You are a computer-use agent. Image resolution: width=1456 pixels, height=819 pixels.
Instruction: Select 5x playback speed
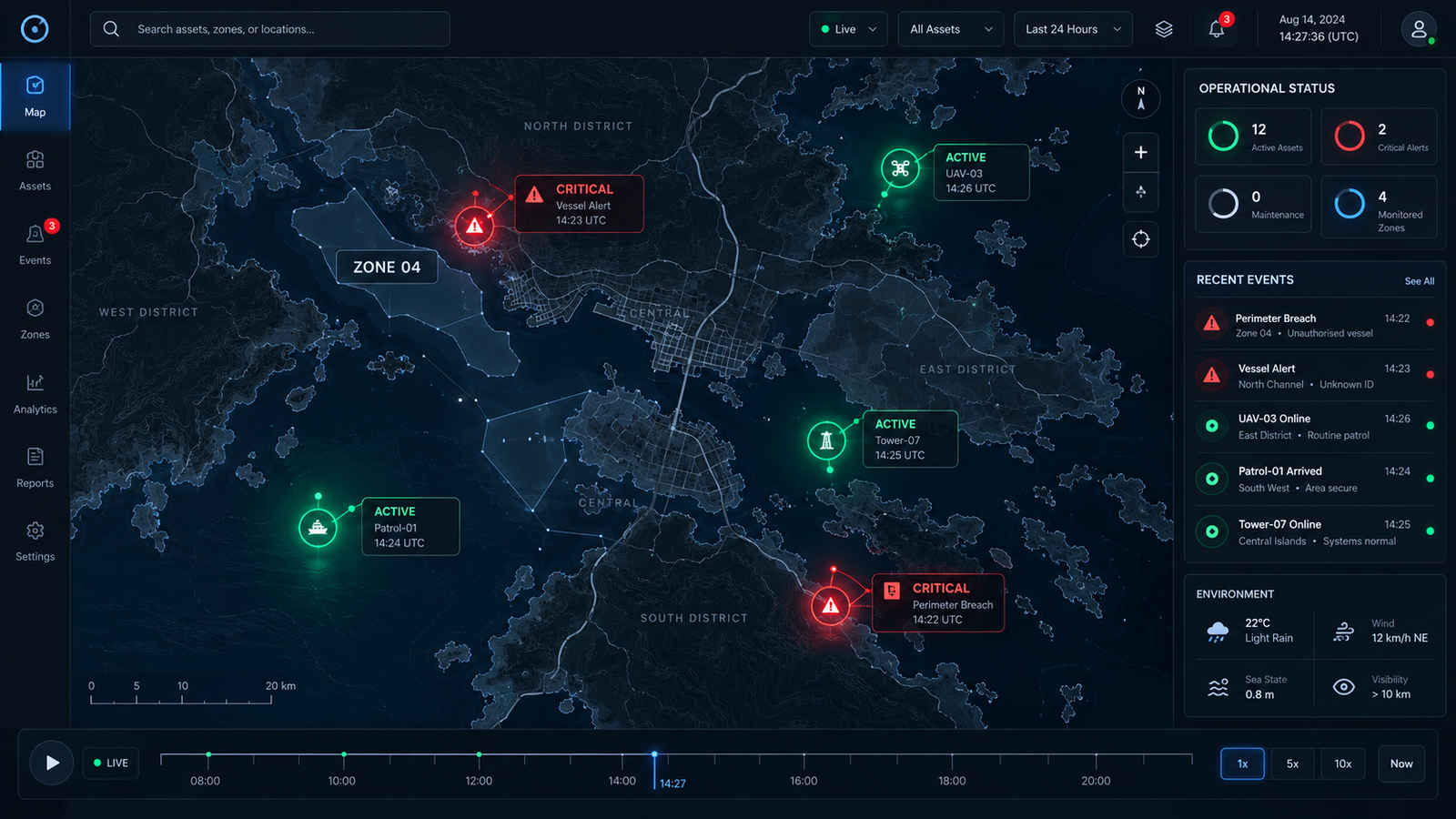pos(1292,763)
